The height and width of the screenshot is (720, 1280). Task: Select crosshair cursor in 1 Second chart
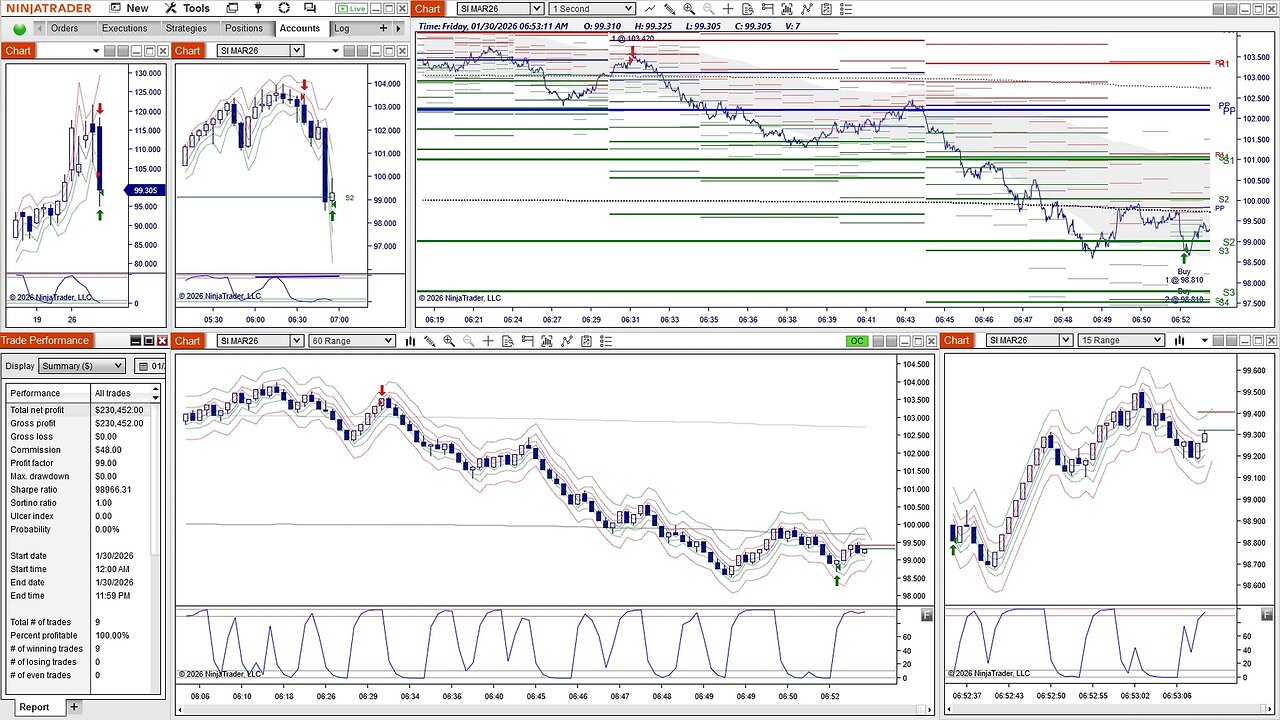[728, 8]
